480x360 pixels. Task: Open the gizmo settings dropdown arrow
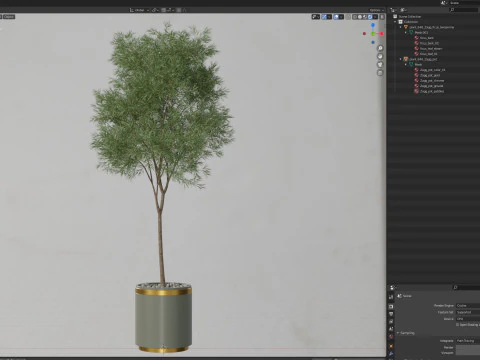pyautogui.click(x=329, y=17)
